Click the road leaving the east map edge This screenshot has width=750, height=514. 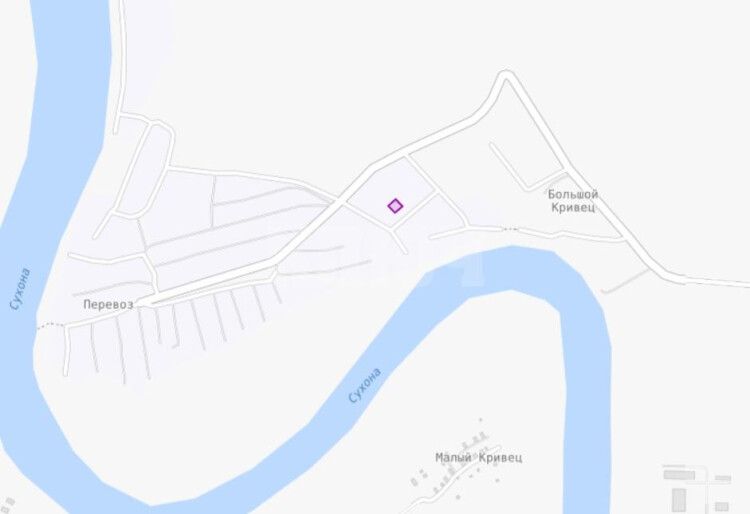click(717, 281)
